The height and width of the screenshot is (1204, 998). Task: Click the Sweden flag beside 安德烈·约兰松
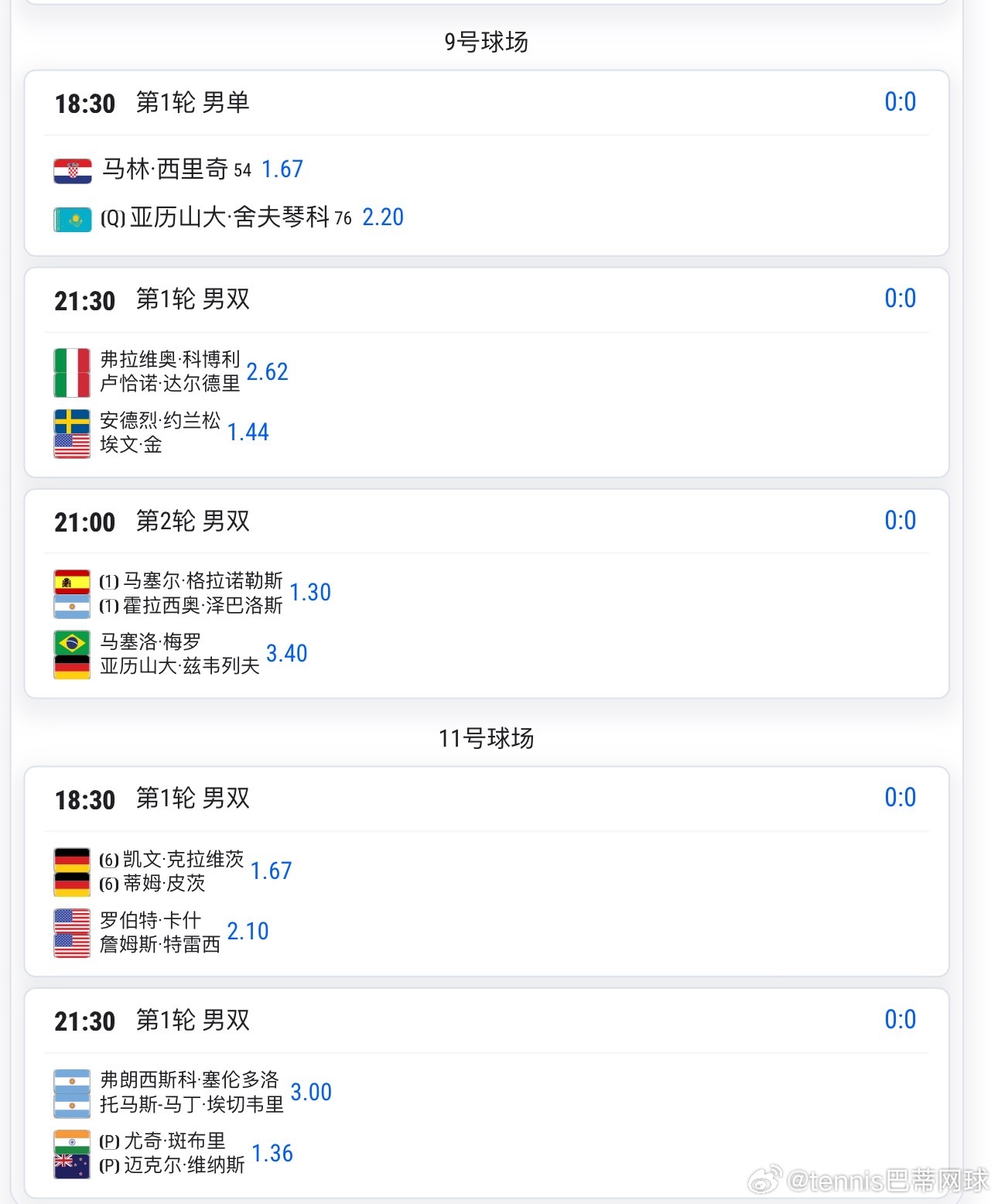(x=72, y=422)
